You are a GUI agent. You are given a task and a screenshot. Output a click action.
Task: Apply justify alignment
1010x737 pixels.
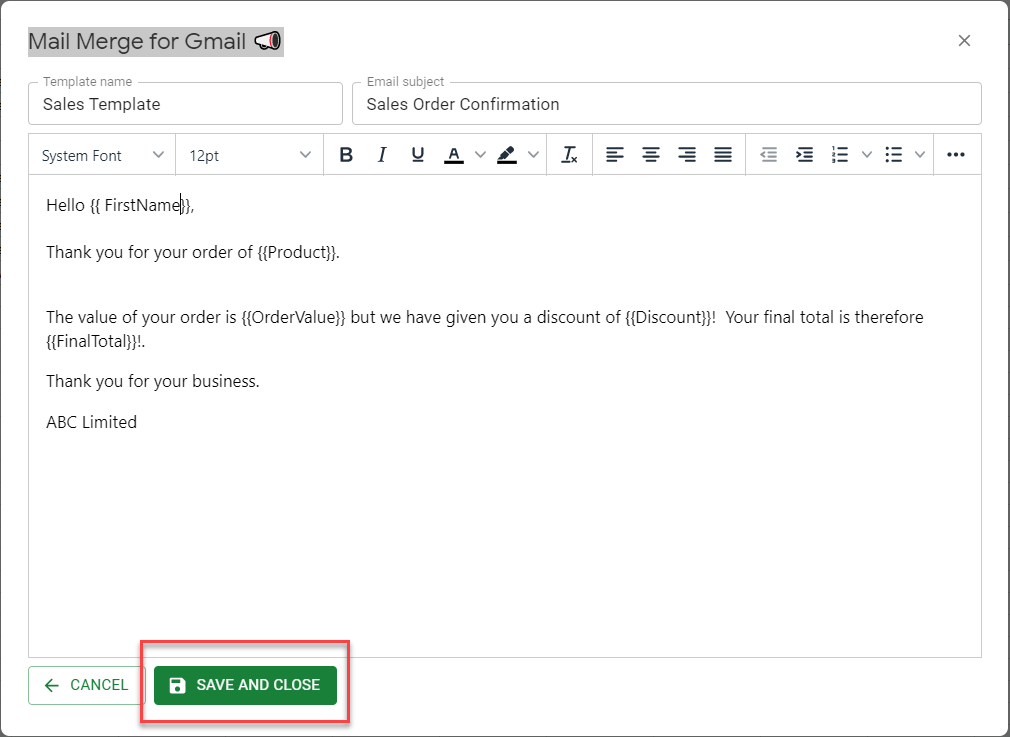coord(722,155)
